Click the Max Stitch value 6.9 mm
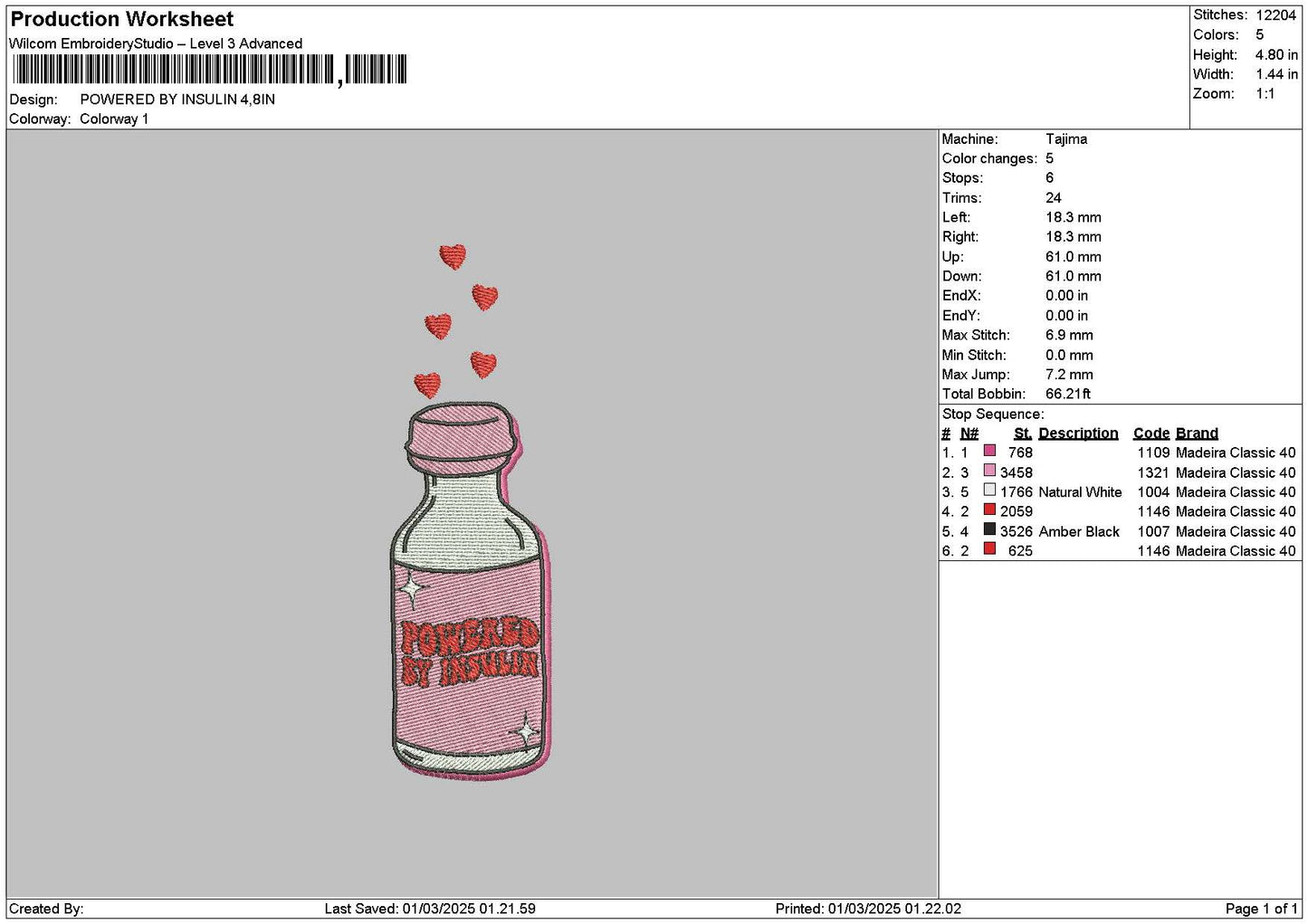Image resolution: width=1308 pixels, height=924 pixels. point(1069,336)
